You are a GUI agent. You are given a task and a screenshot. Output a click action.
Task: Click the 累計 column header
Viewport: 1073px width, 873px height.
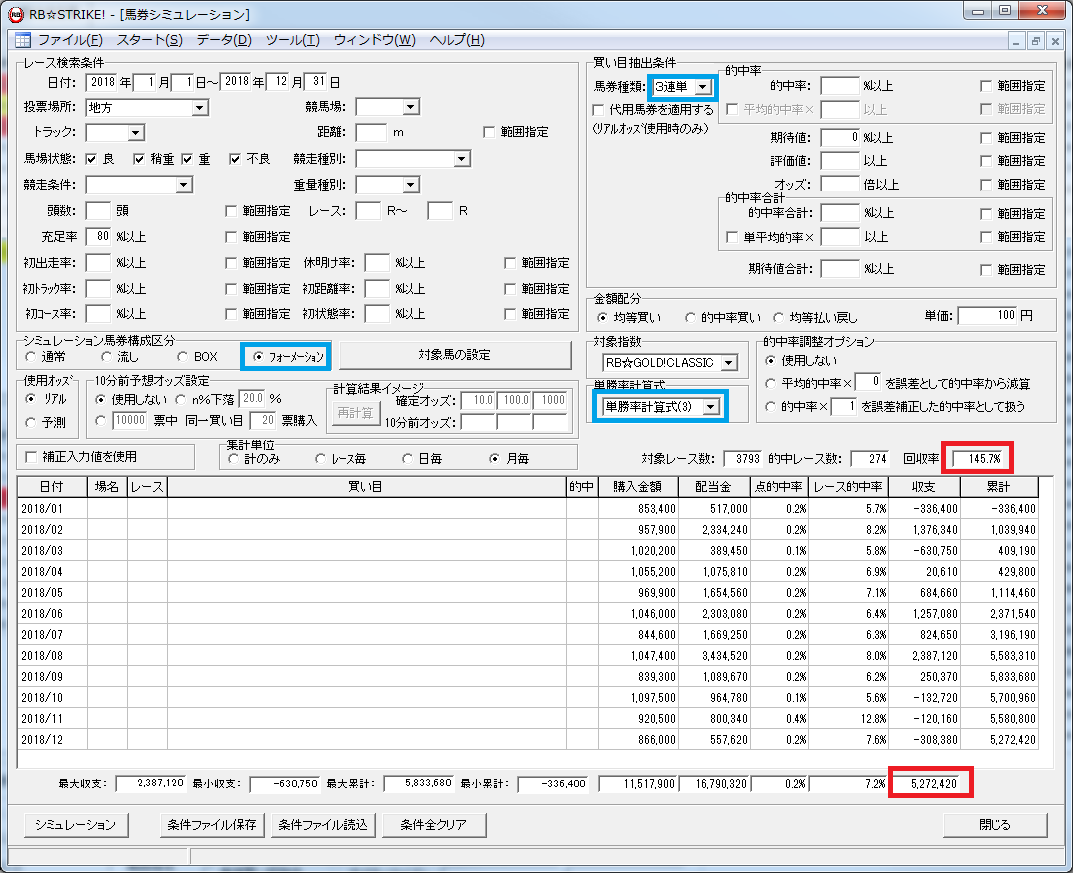(x=999, y=487)
